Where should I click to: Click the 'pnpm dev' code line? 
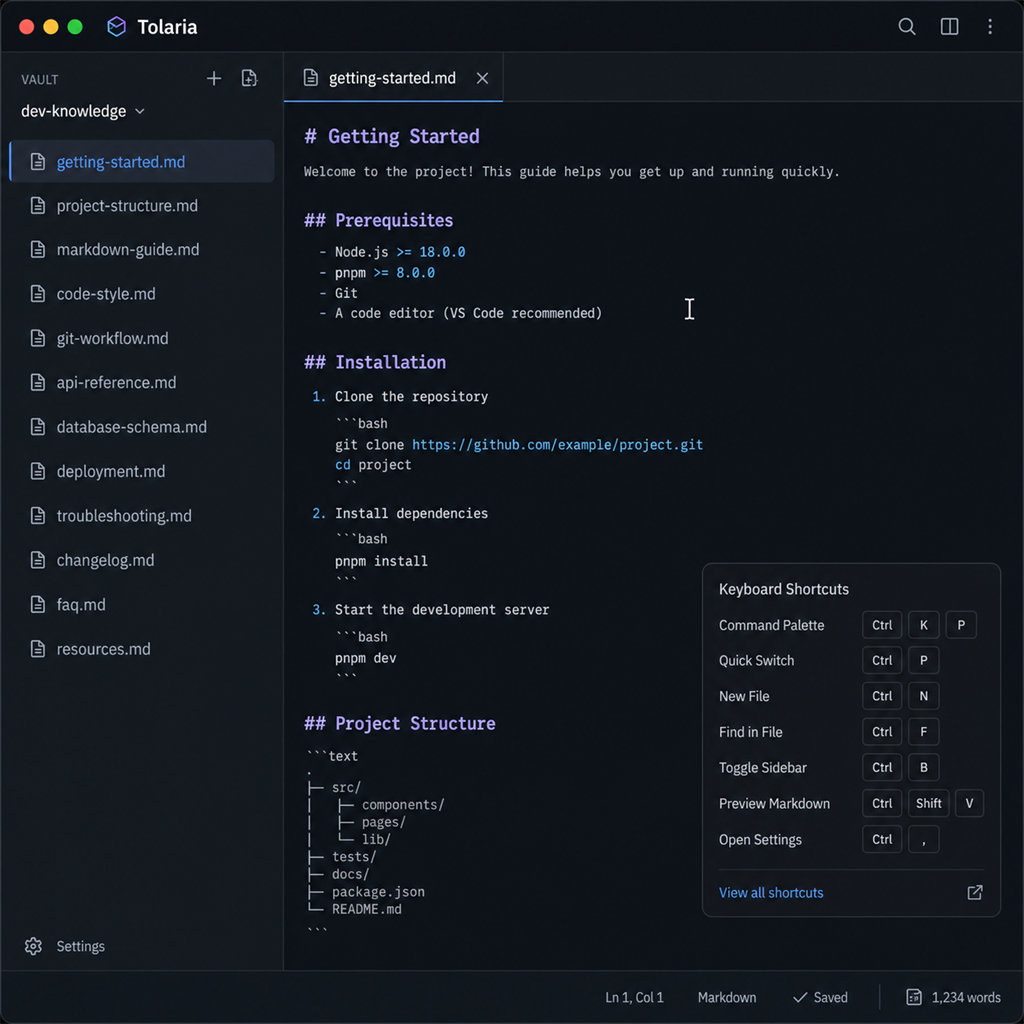click(366, 658)
